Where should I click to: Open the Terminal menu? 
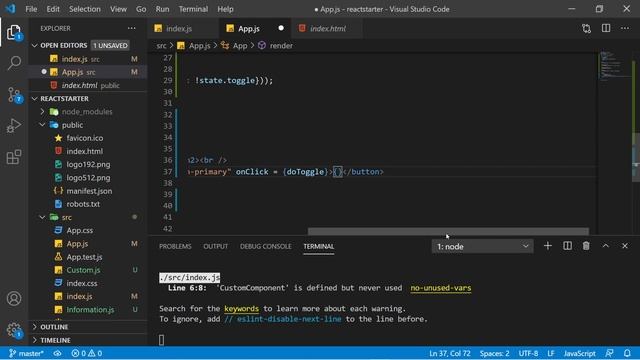pyautogui.click(x=193, y=9)
